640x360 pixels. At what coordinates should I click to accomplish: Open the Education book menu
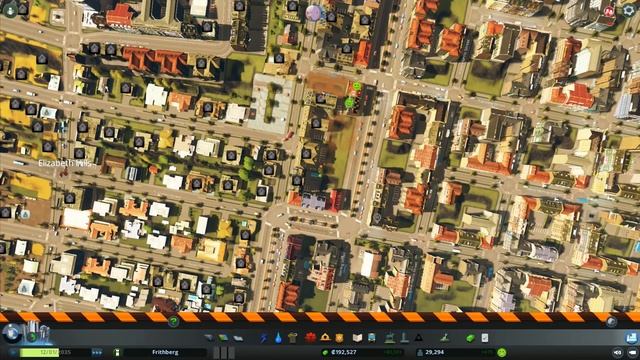[357, 338]
